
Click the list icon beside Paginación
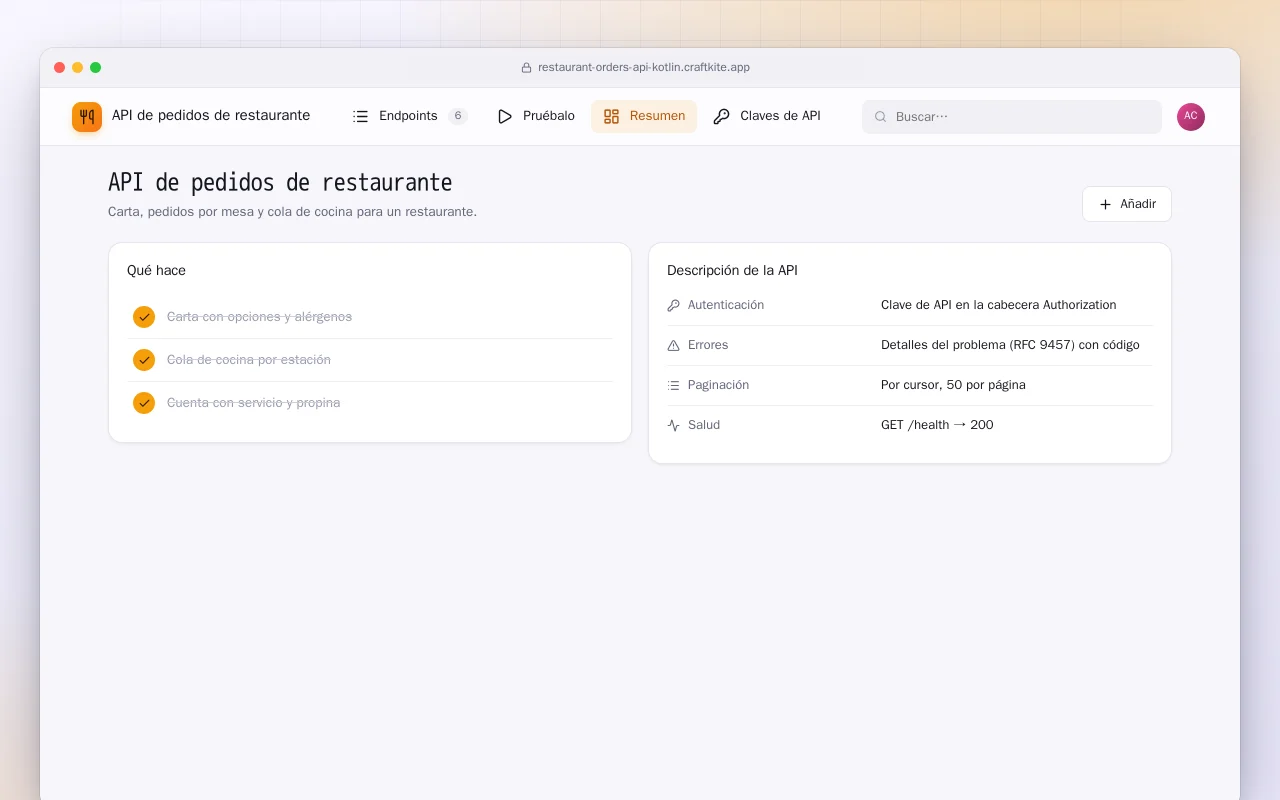point(673,385)
